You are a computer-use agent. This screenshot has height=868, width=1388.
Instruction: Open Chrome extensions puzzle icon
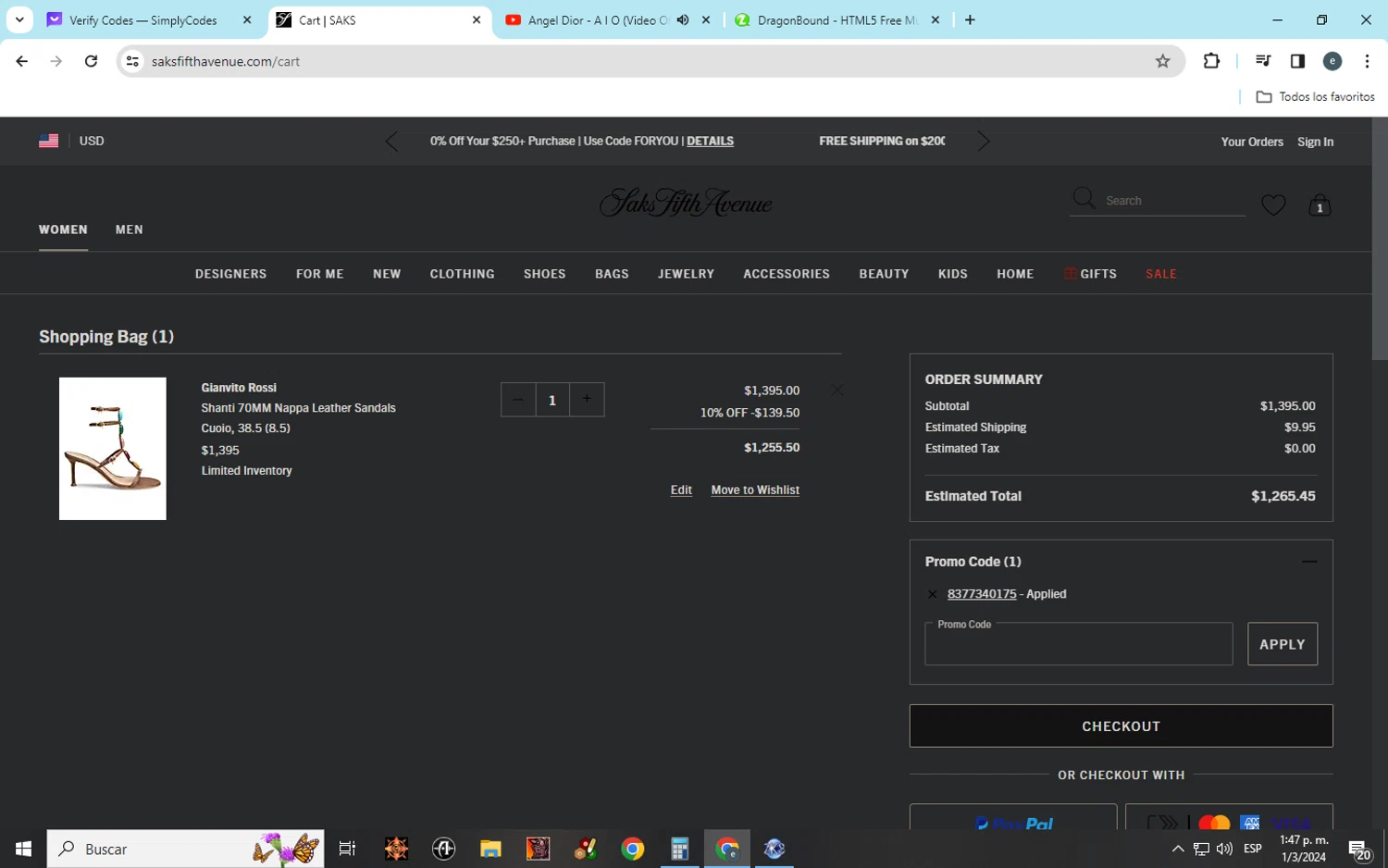1211,61
